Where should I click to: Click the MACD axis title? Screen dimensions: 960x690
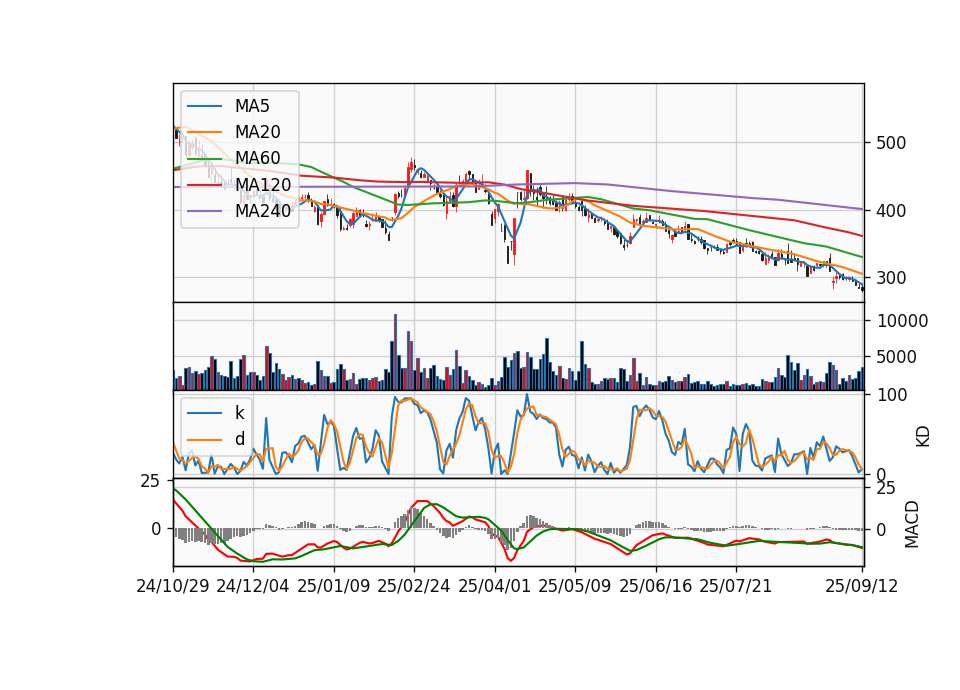(x=912, y=524)
